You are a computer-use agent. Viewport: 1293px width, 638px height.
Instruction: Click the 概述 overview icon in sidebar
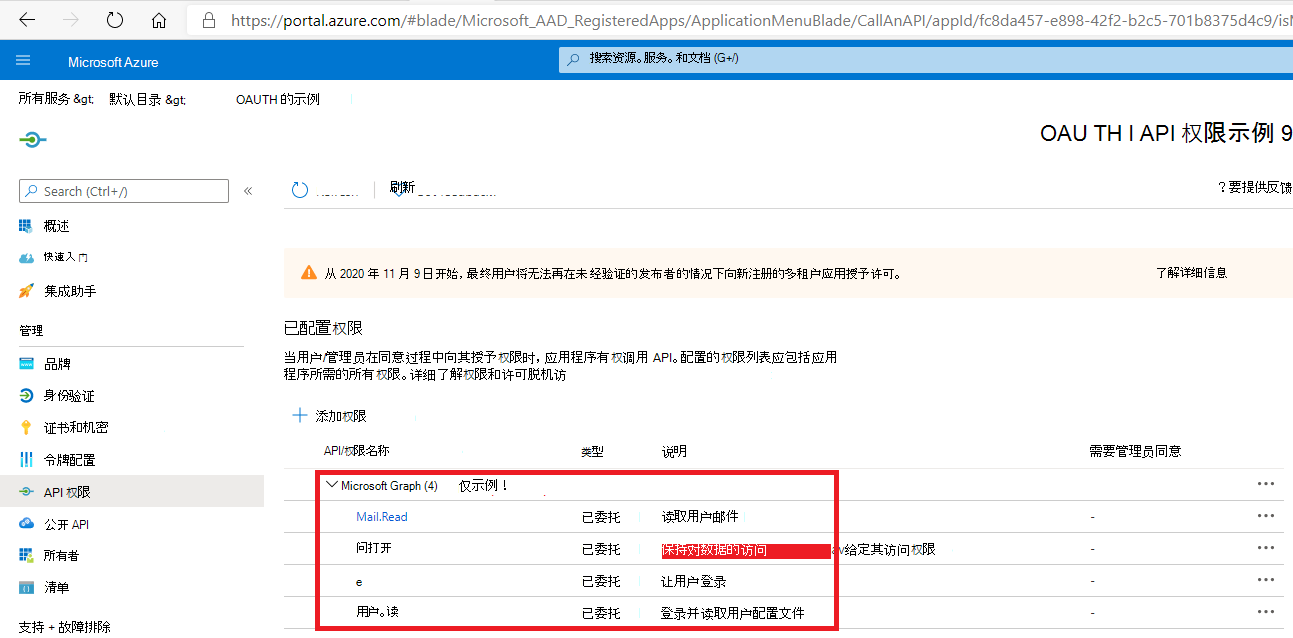pyautogui.click(x=27, y=226)
